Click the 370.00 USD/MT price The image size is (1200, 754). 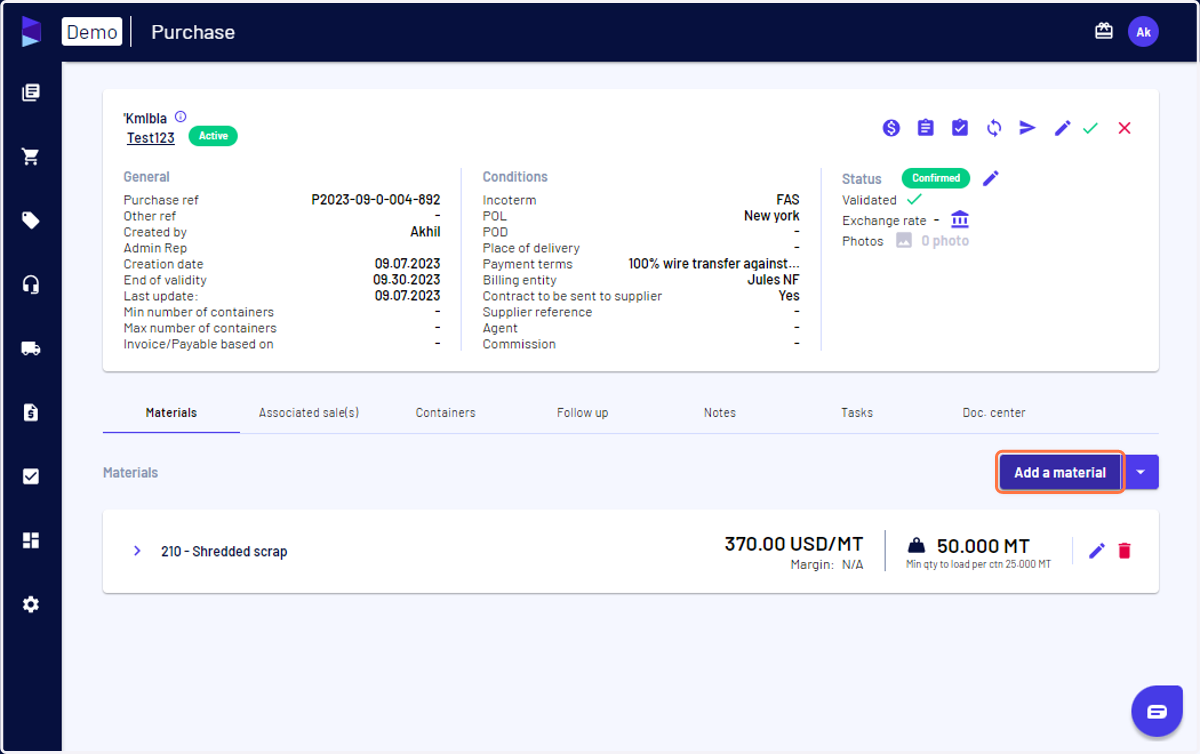click(x=794, y=544)
